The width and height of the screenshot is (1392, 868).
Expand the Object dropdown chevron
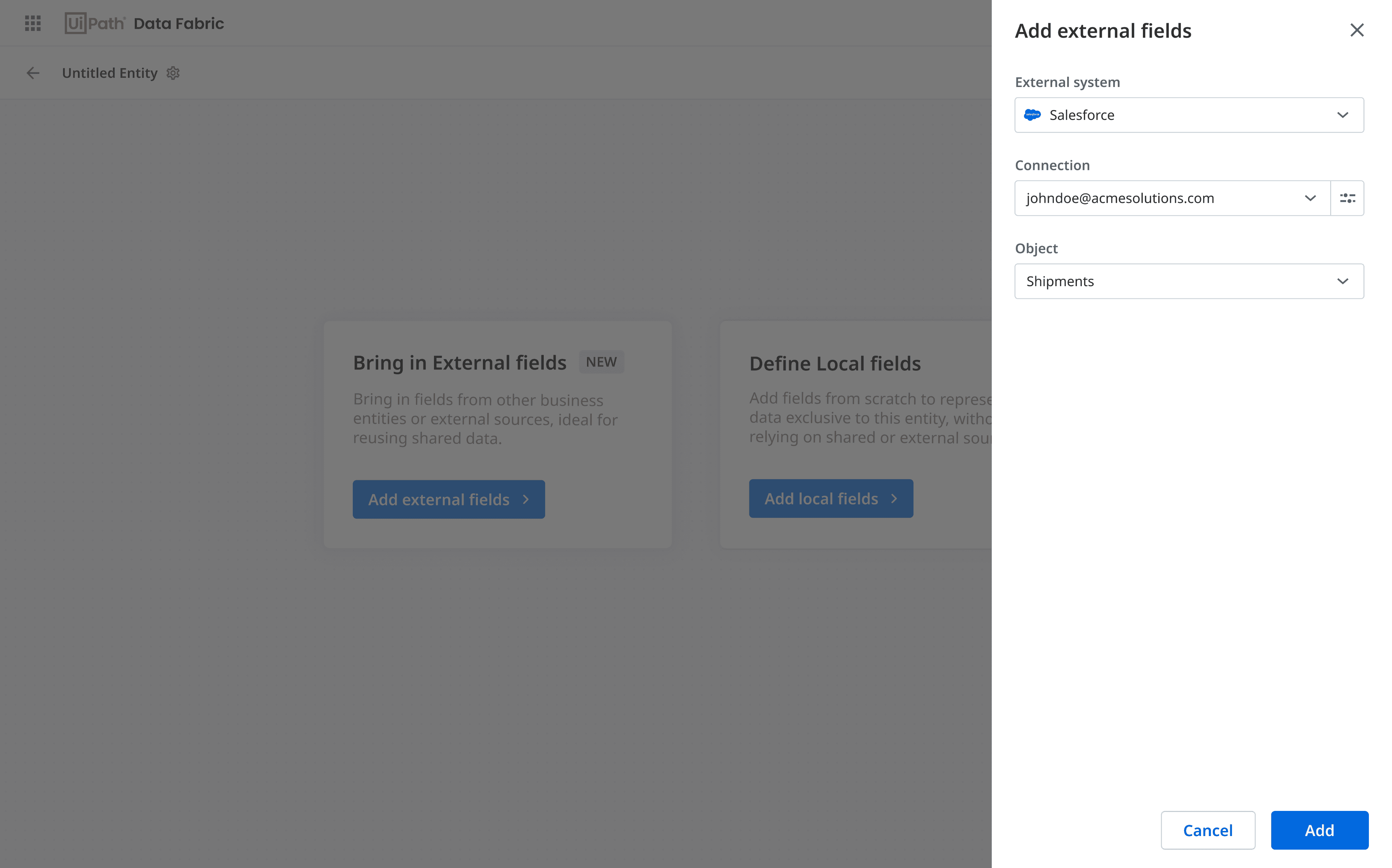point(1342,281)
